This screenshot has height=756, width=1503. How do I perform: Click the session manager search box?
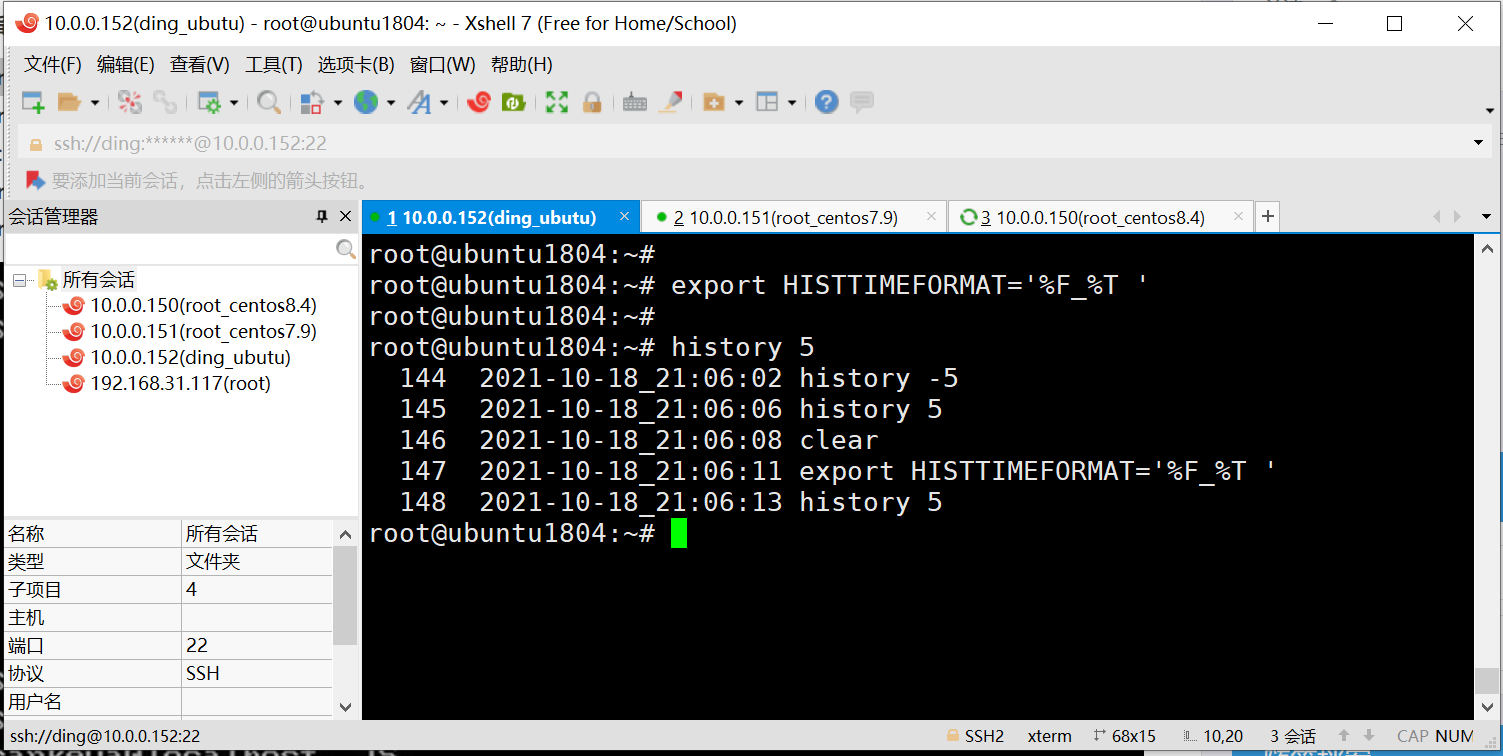[170, 249]
